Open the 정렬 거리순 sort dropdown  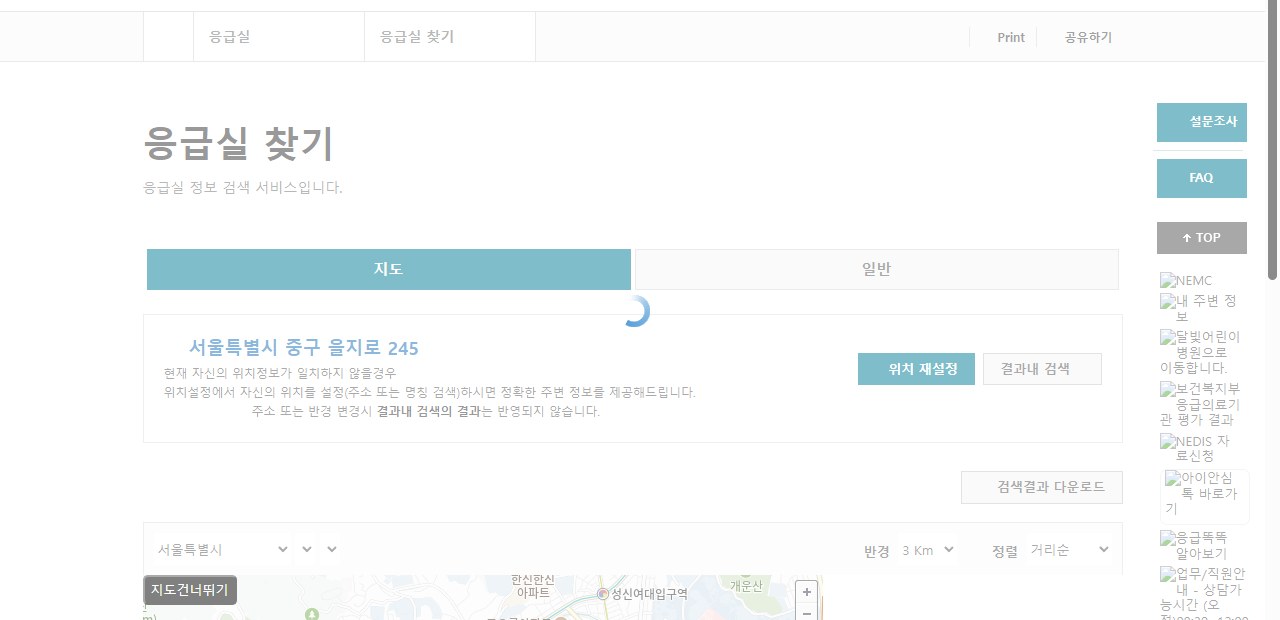(x=1069, y=550)
